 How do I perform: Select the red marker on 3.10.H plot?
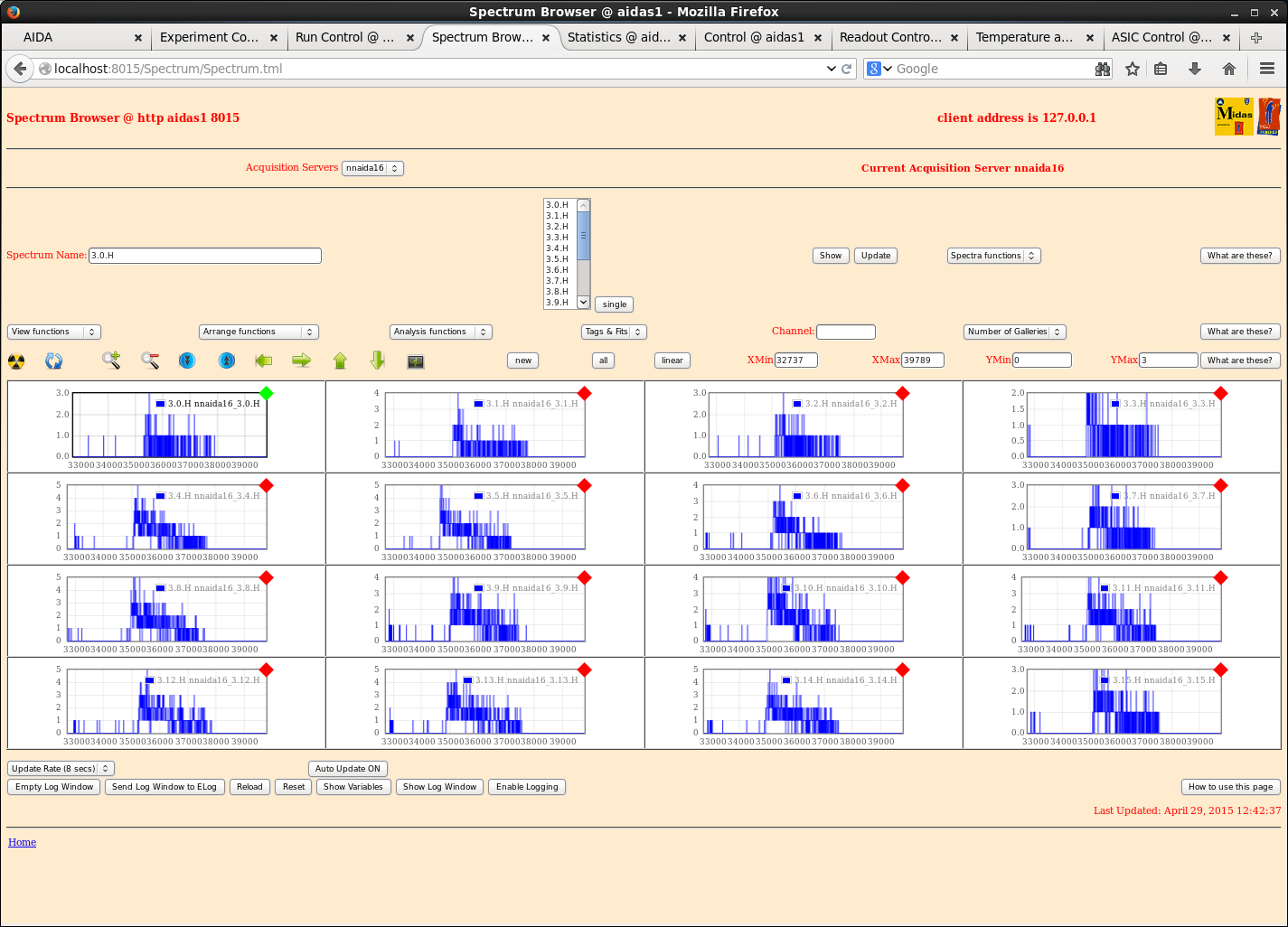click(x=903, y=577)
